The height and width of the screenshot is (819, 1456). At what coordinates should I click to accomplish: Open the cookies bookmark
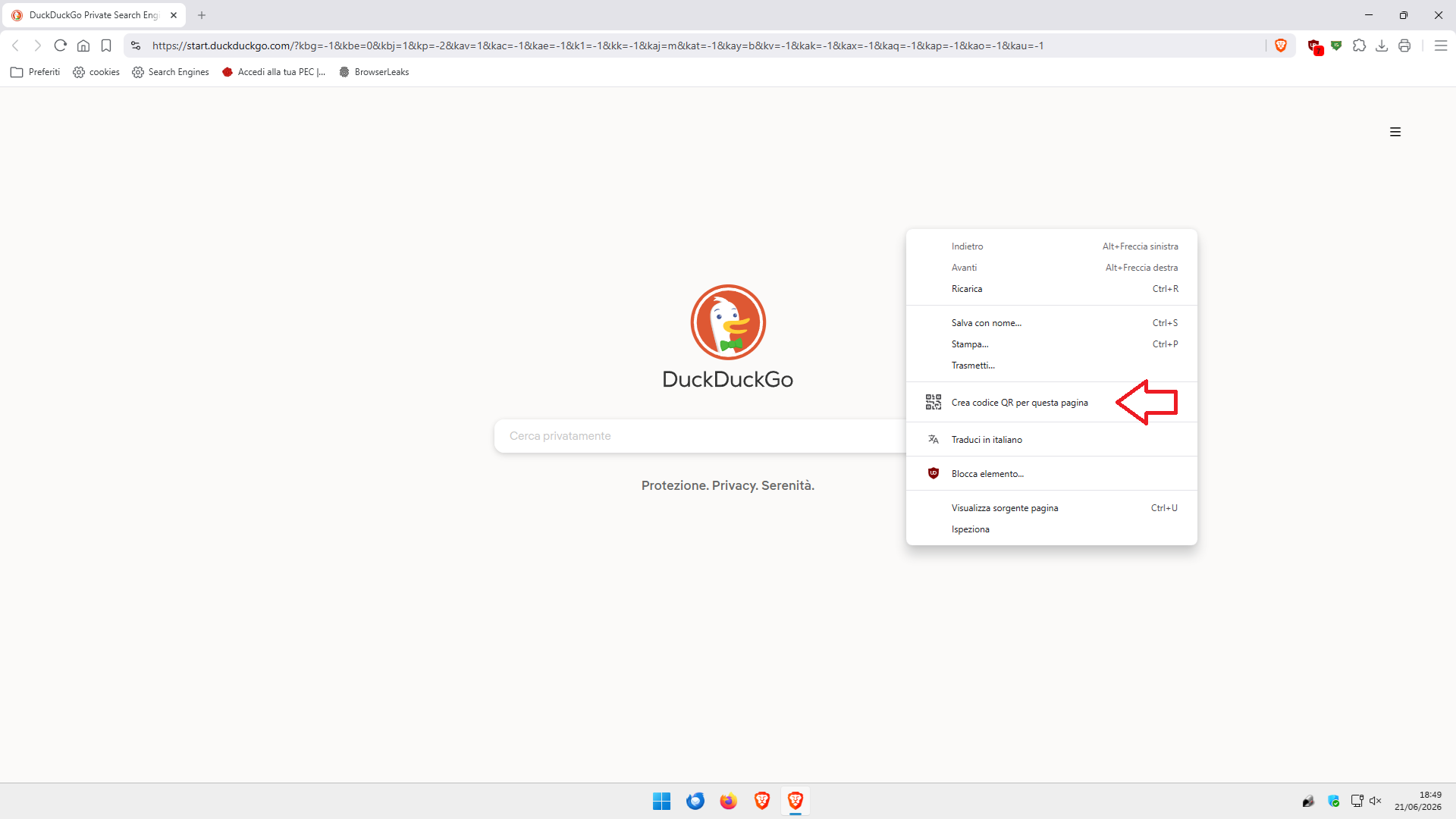[96, 72]
